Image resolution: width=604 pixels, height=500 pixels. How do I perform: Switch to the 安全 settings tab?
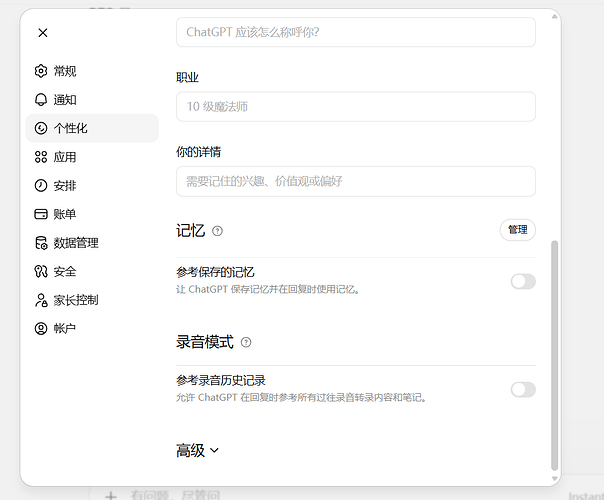[x=92, y=271]
